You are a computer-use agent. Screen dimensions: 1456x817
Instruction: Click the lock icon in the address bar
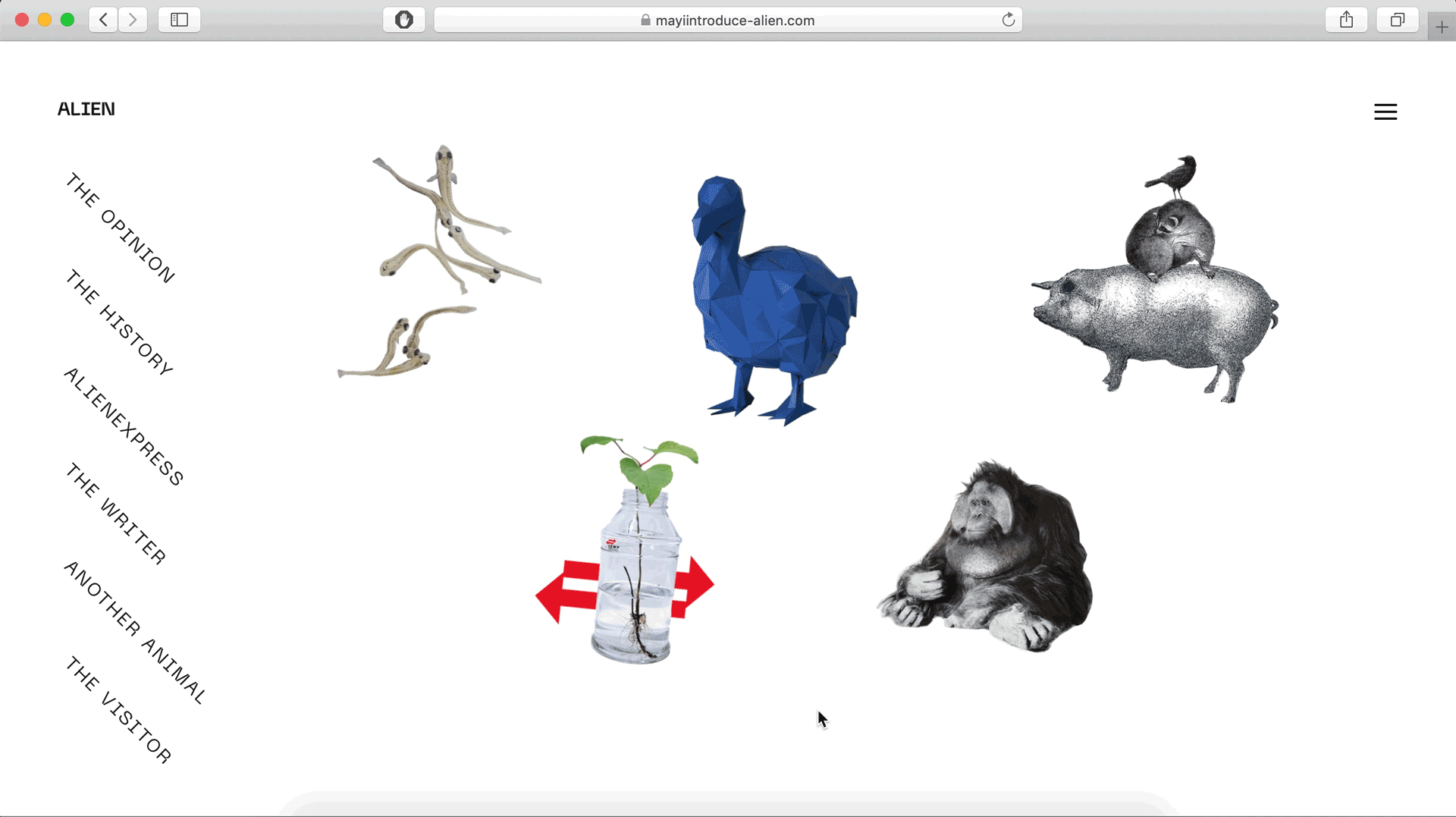click(645, 20)
